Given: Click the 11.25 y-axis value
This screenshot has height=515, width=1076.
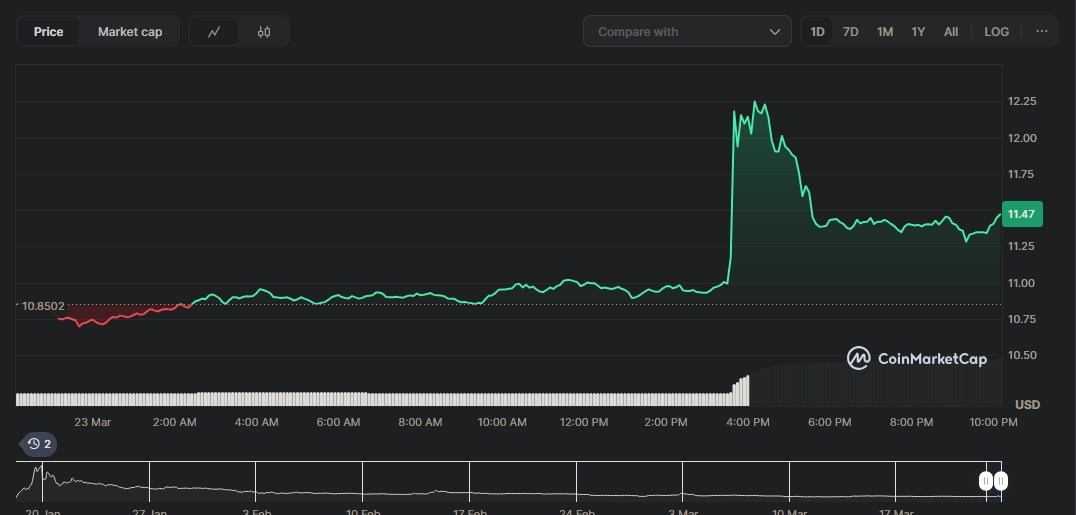Looking at the screenshot, I should click(1022, 246).
